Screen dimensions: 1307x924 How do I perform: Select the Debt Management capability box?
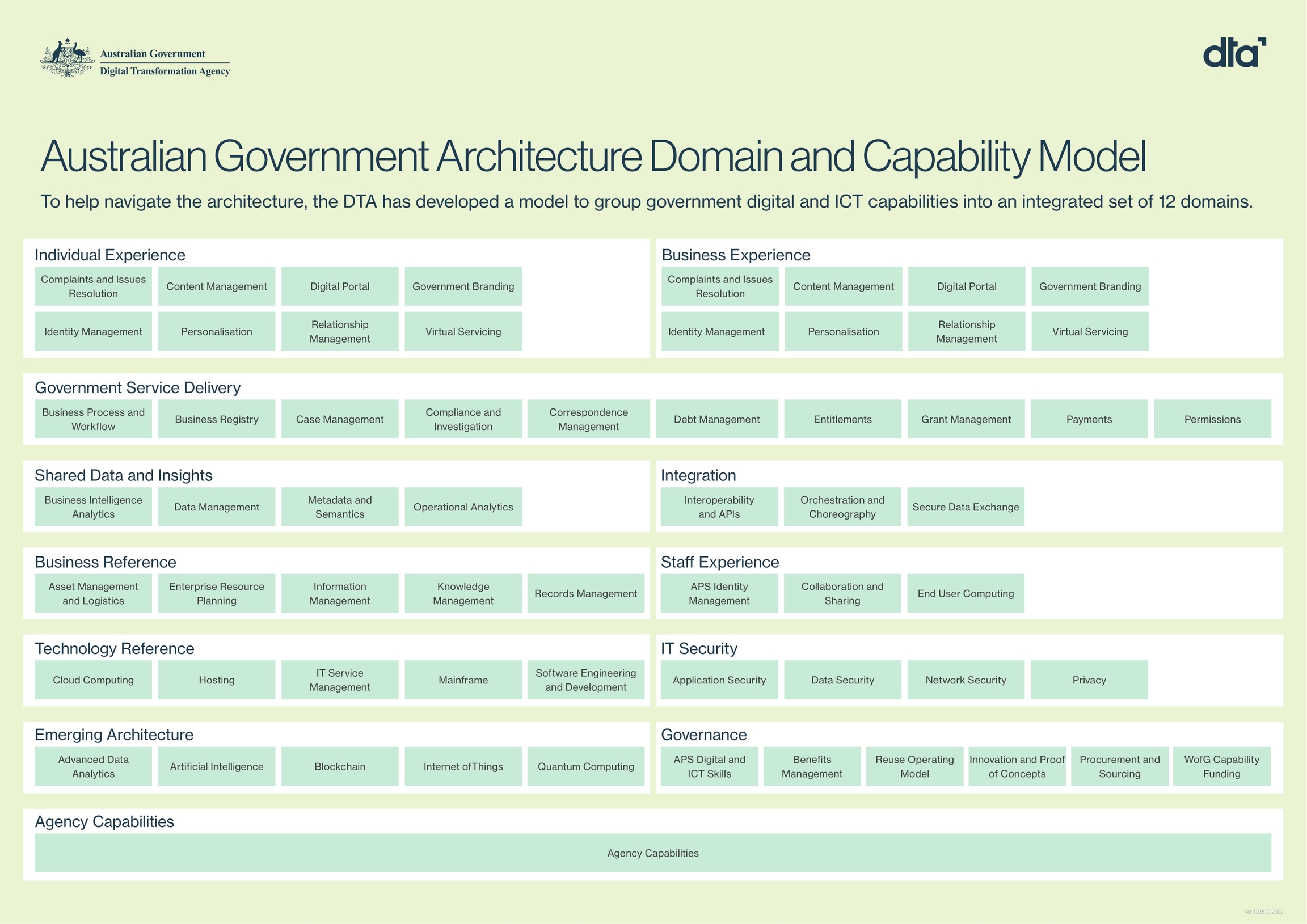716,419
